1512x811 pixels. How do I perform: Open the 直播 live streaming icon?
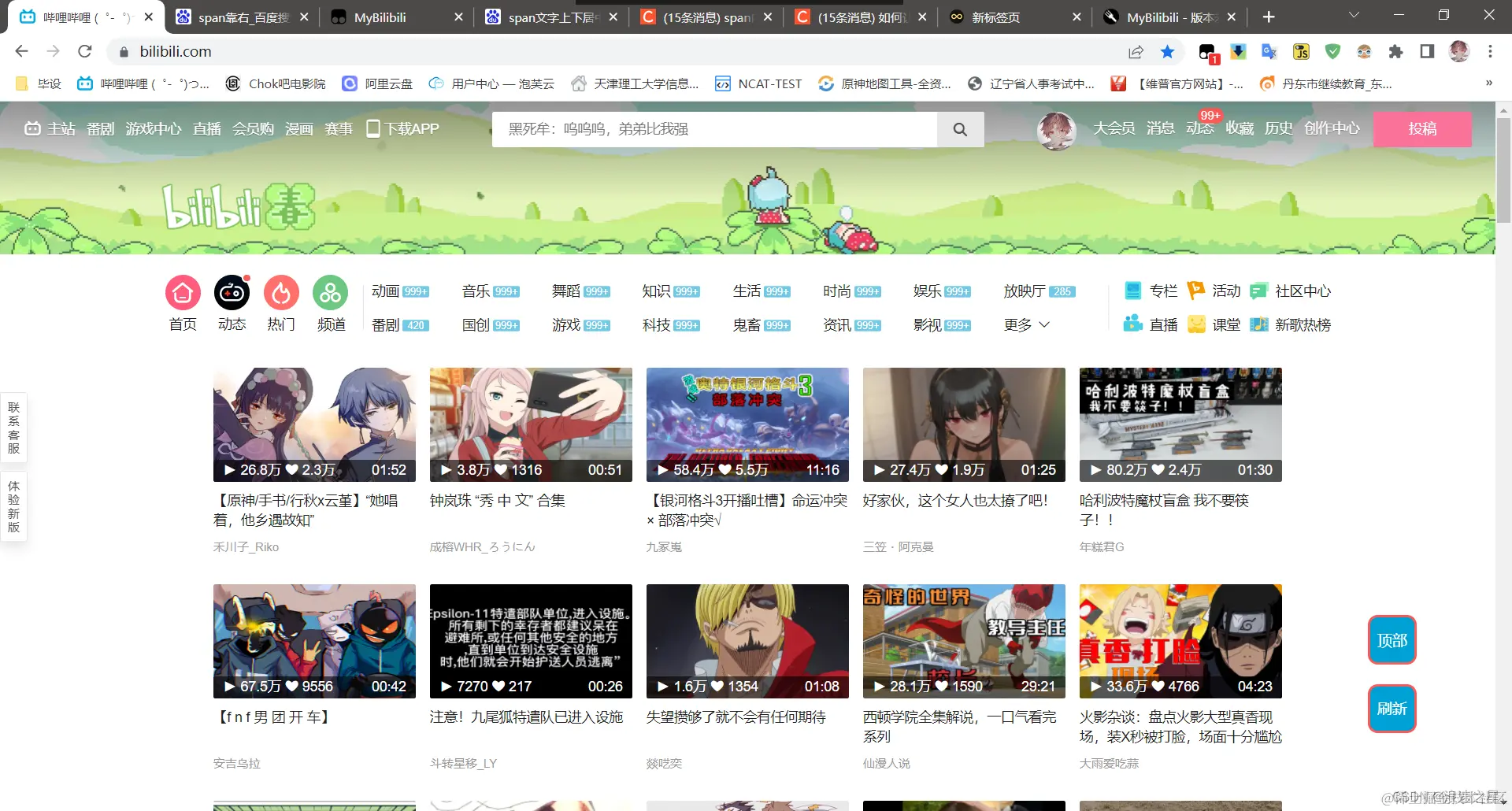click(1132, 323)
